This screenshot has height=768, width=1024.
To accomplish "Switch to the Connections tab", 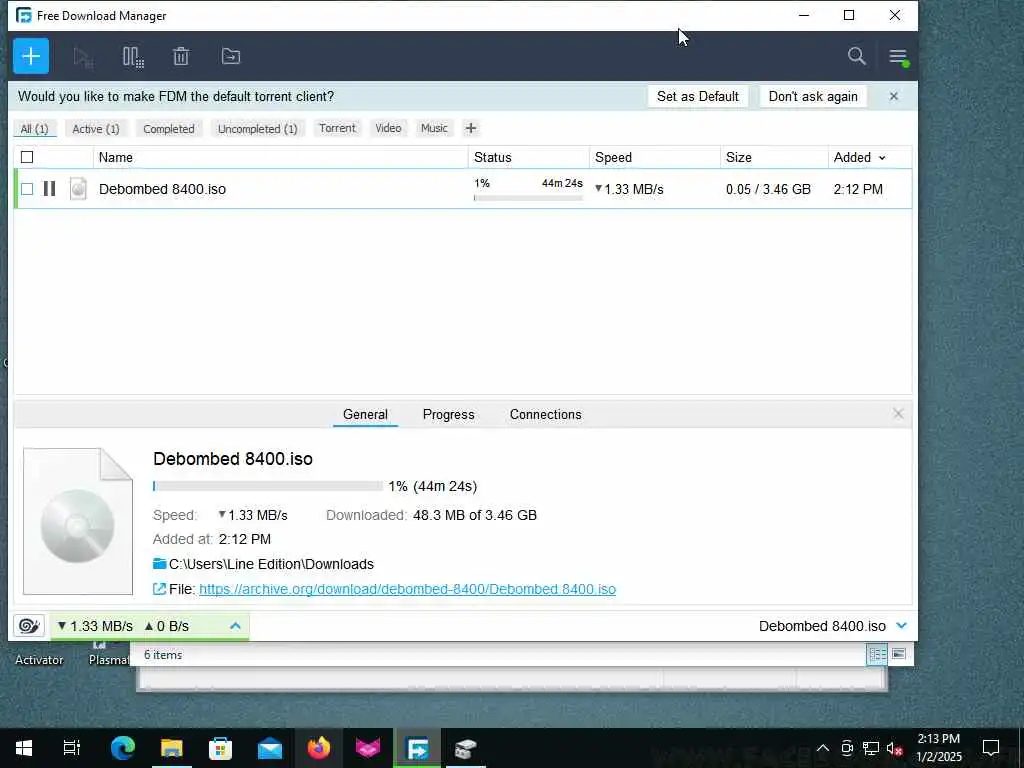I will [545, 415].
